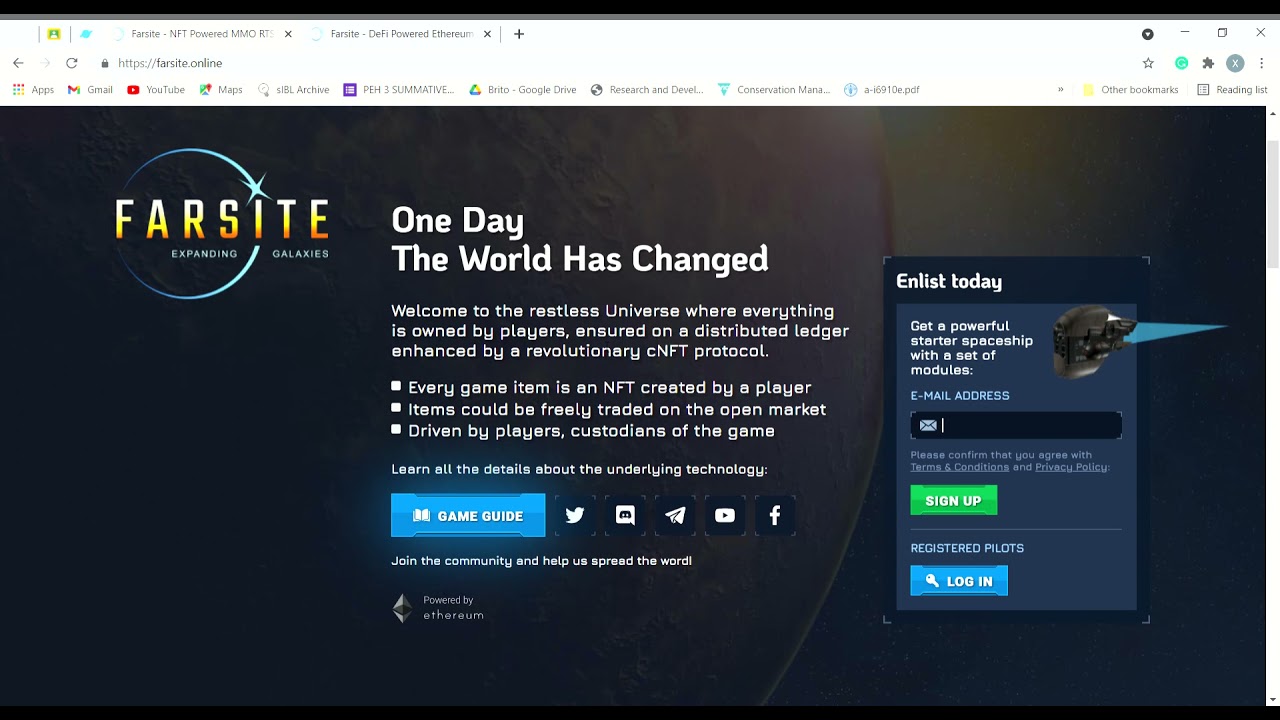Expand hidden bookmarks chevron
This screenshot has width=1280, height=720.
pos(1061,89)
